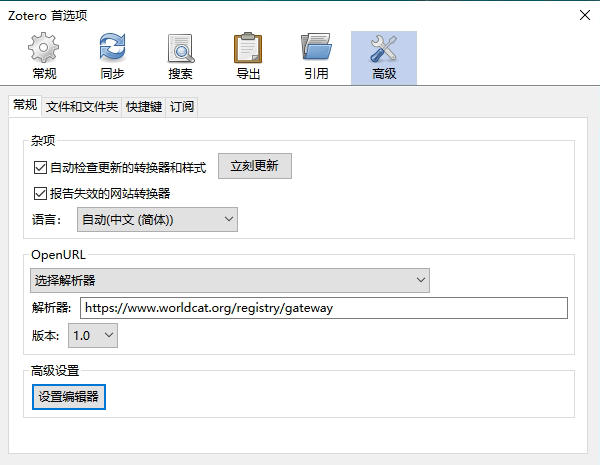
Task: Click the OpenURL group label
Action: [58, 255]
